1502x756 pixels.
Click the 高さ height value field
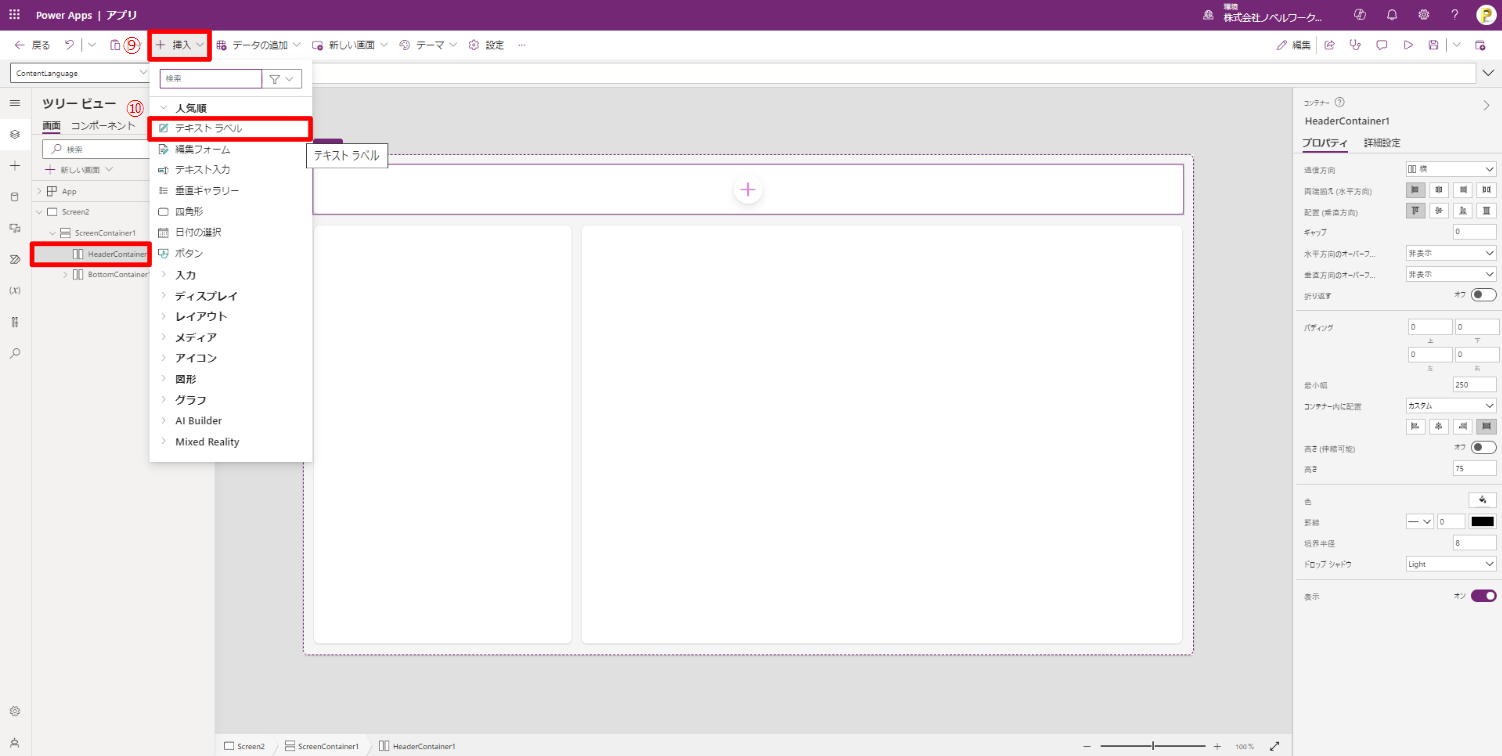[1475, 468]
